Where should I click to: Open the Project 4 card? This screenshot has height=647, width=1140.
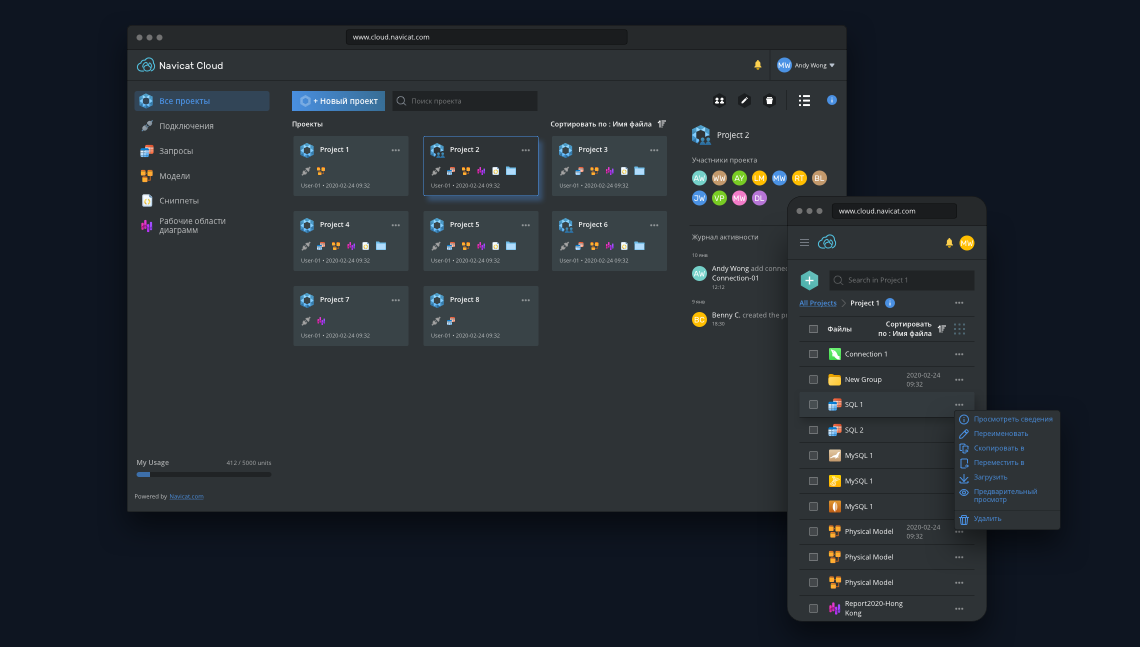coord(350,241)
